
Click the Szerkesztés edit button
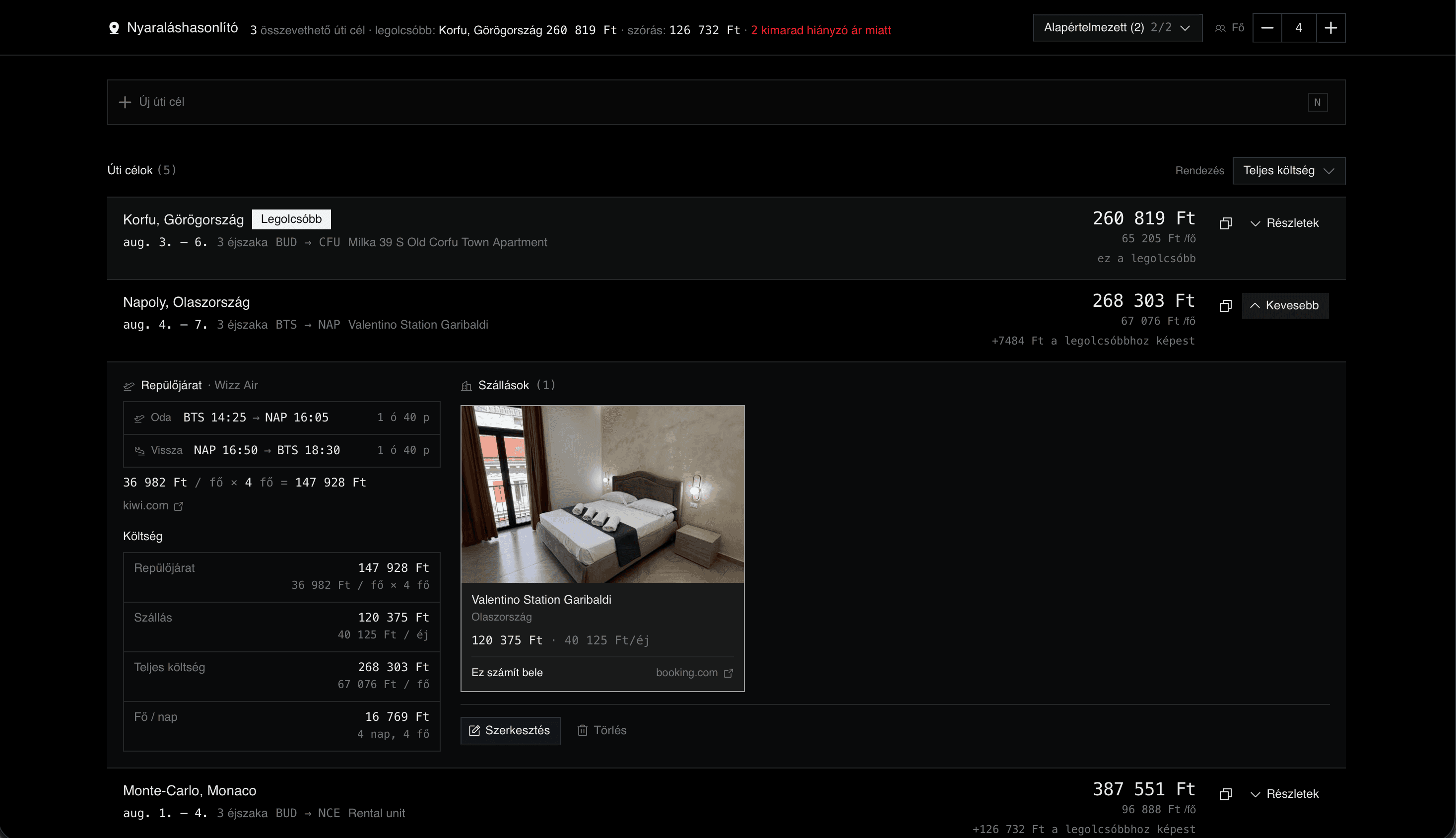point(510,730)
